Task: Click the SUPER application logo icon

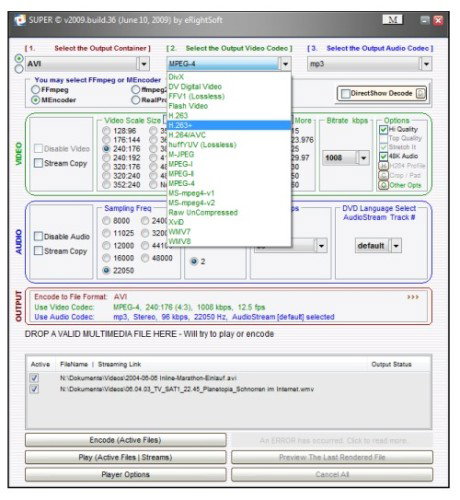Action: coord(20,20)
